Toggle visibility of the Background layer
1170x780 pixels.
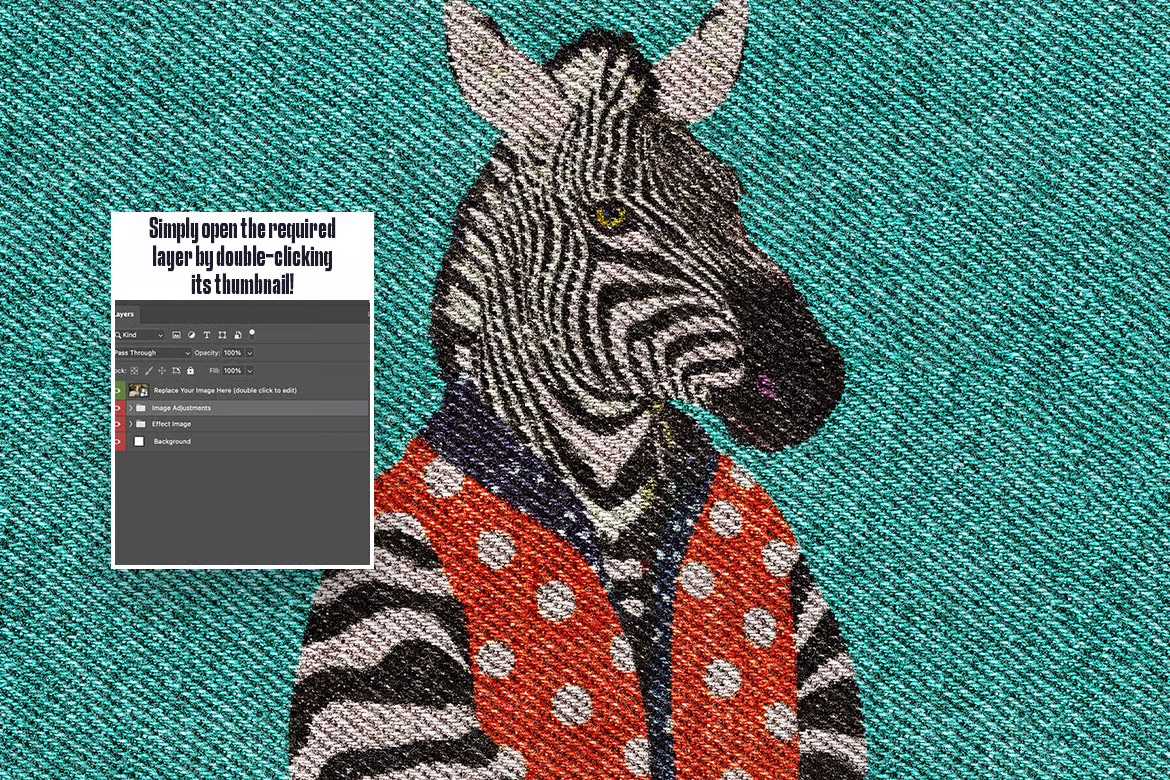click(x=116, y=441)
